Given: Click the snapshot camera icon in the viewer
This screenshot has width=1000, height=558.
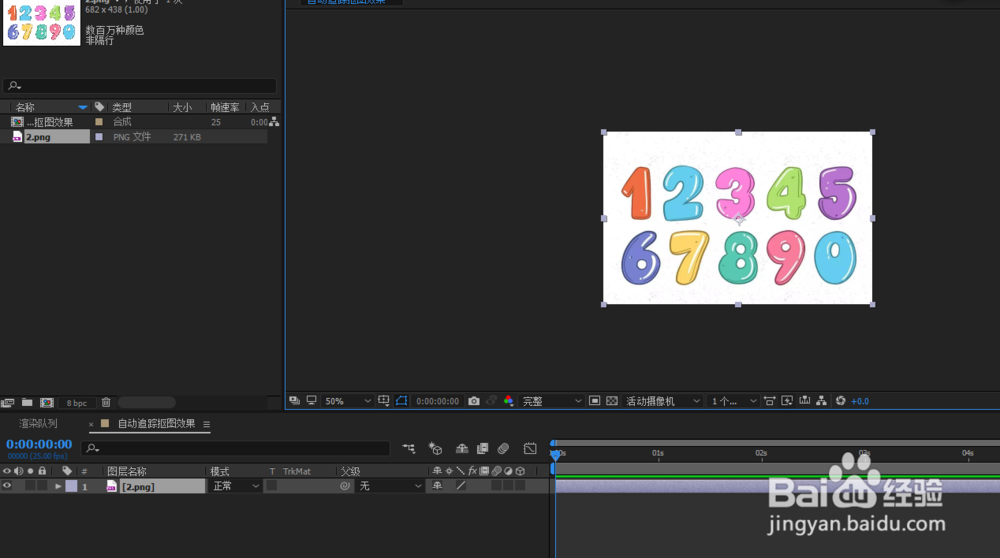Looking at the screenshot, I should tap(474, 400).
